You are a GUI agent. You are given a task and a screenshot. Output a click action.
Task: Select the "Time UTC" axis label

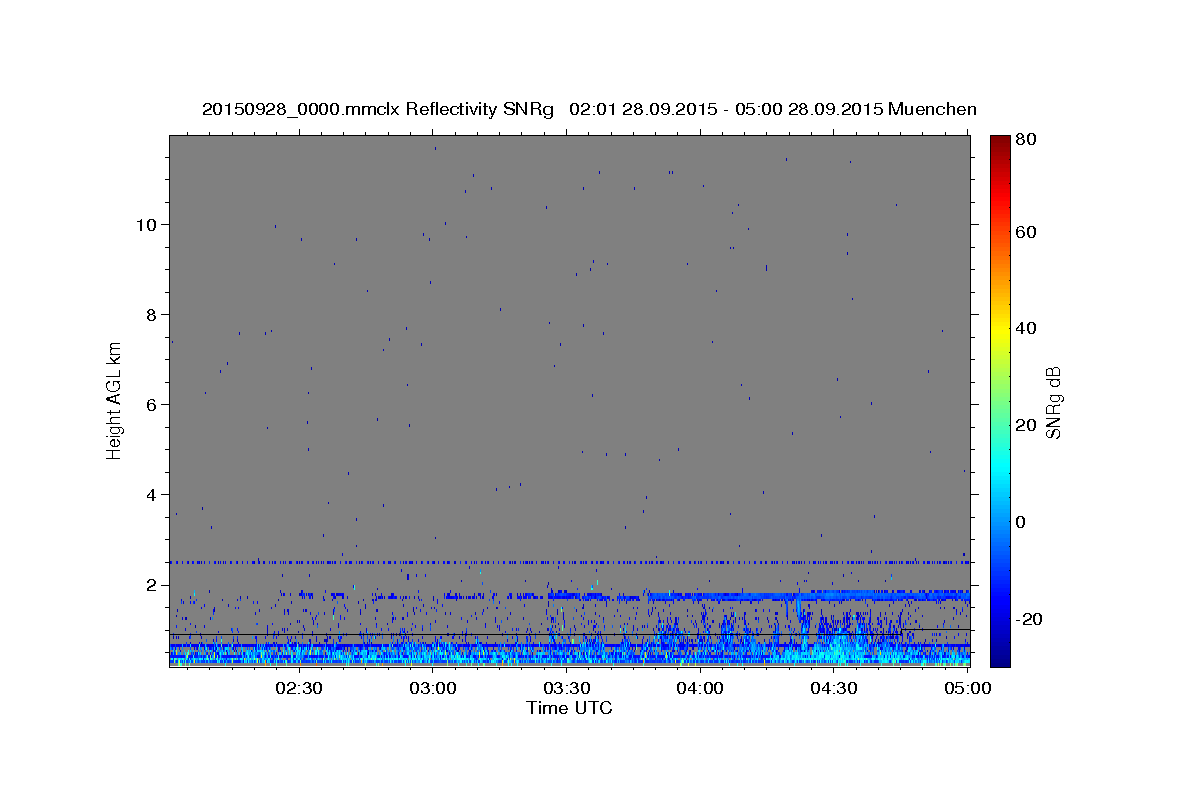(x=569, y=708)
